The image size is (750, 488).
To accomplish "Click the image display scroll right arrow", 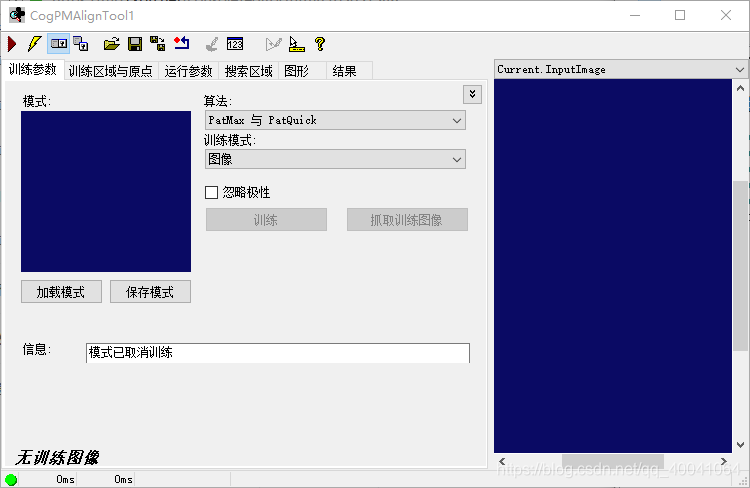I will 724,461.
